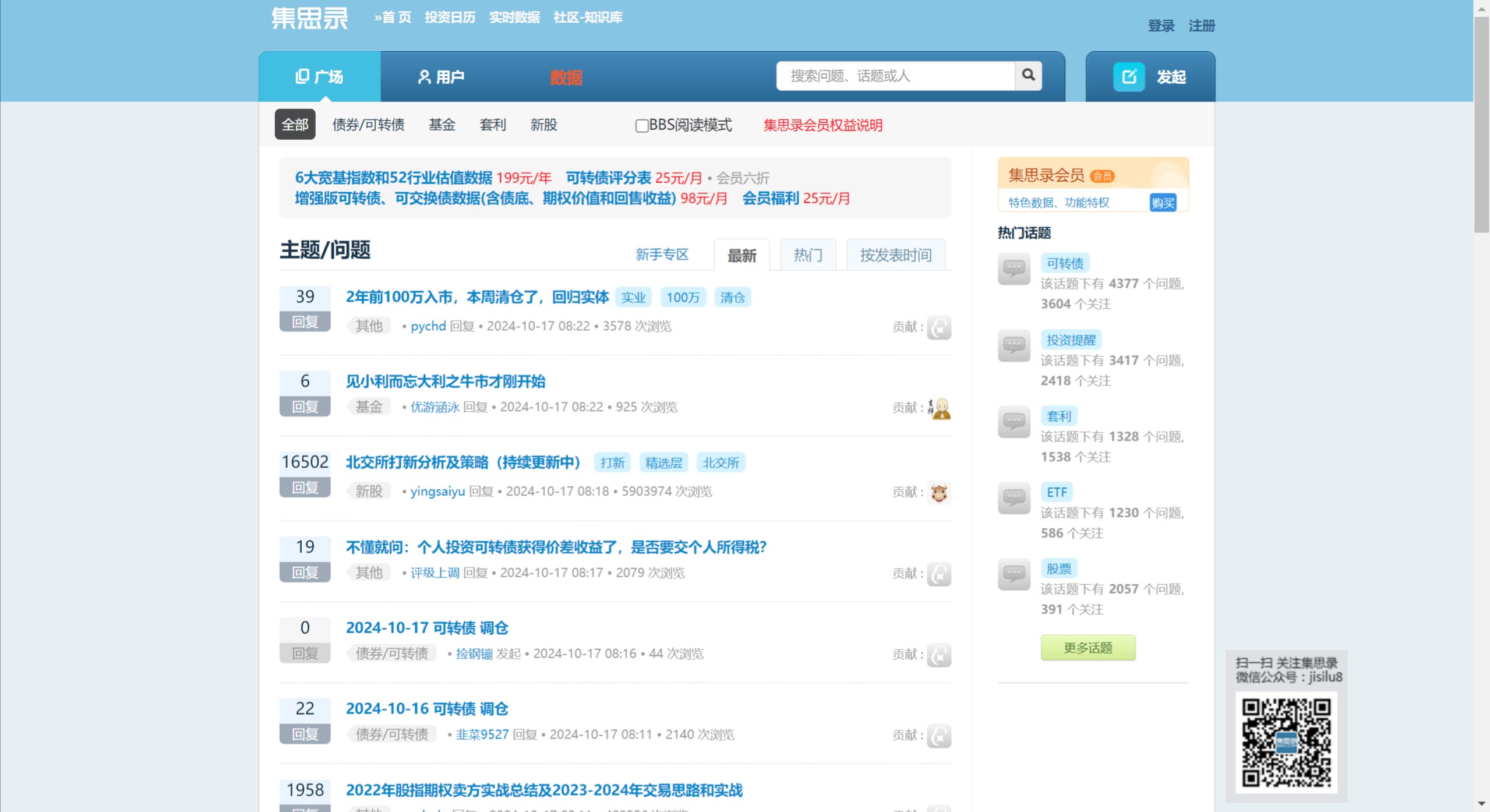Image resolution: width=1490 pixels, height=812 pixels.
Task: Switch to the 热门 sorting tab
Action: pos(807,255)
